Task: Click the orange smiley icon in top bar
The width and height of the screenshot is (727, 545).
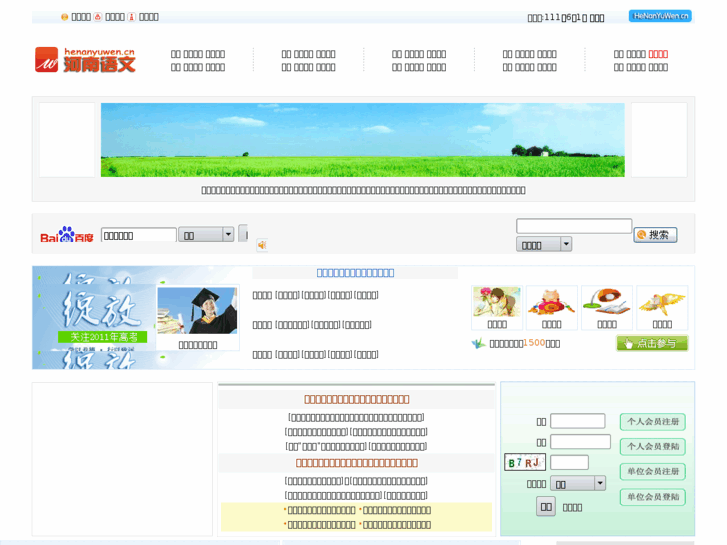Action: [64, 17]
